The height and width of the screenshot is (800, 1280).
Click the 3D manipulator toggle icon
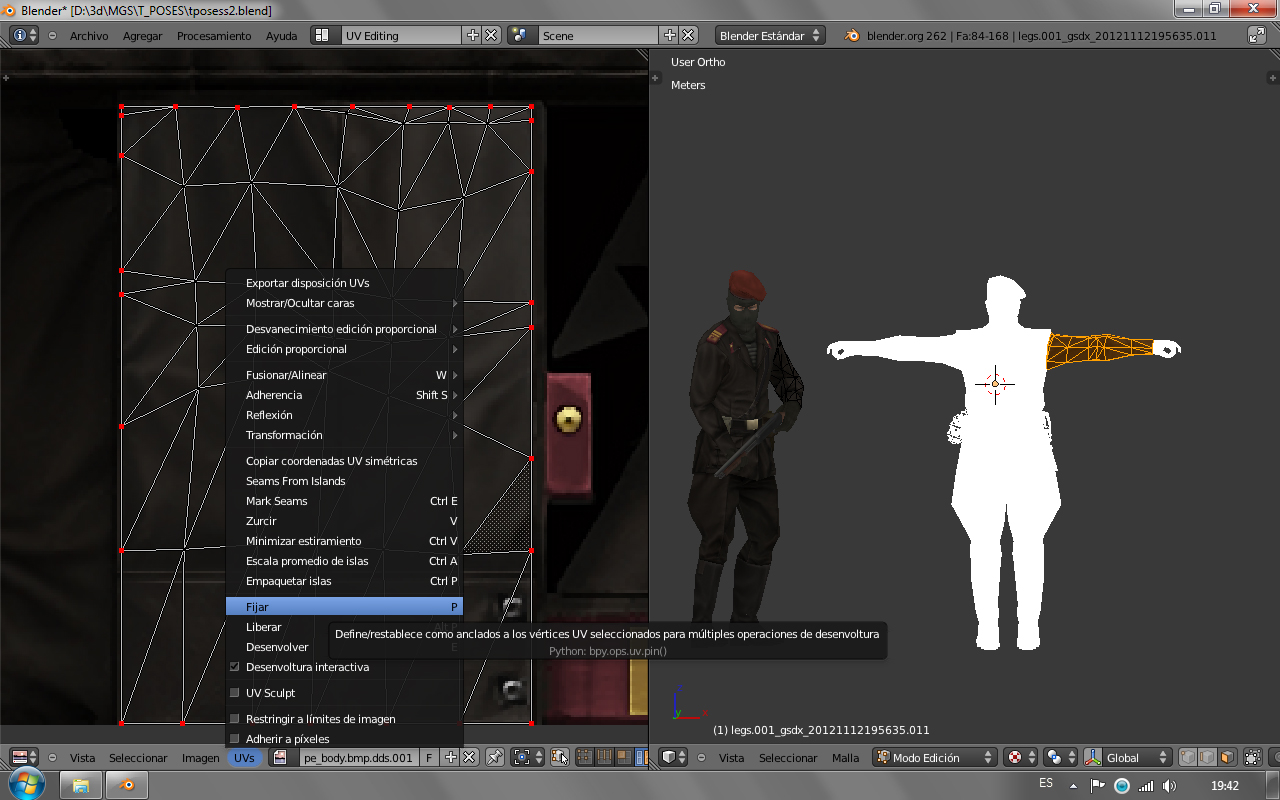point(1092,758)
